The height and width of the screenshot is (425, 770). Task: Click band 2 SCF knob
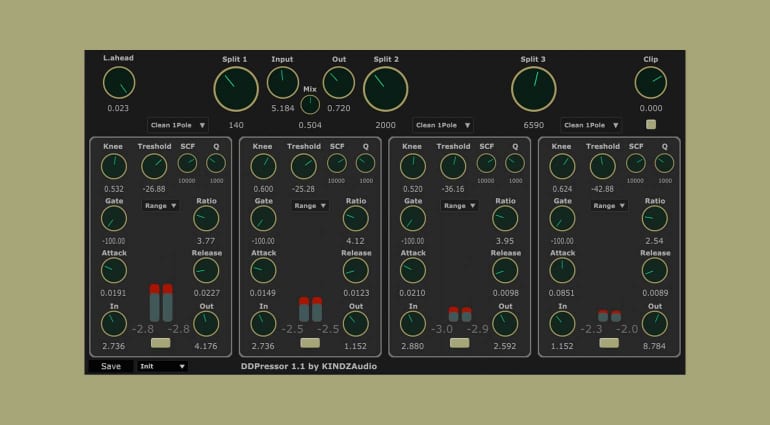[337, 163]
